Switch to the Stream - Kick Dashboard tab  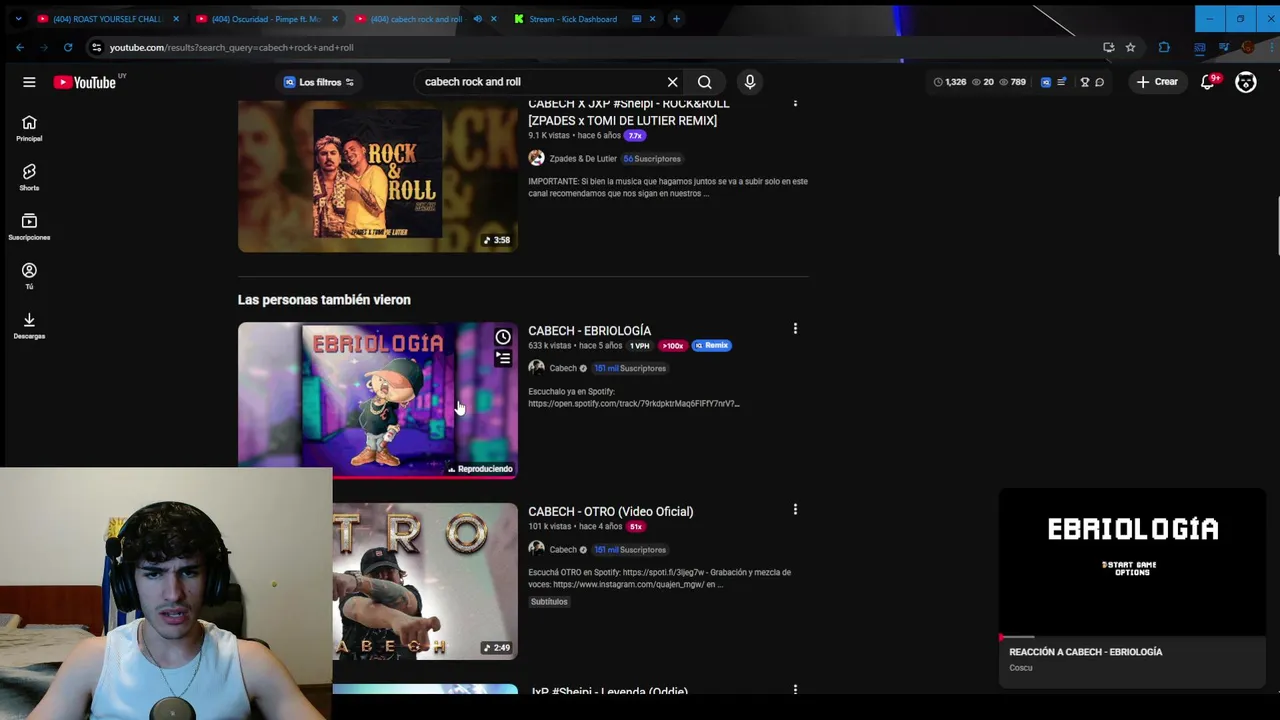573,19
